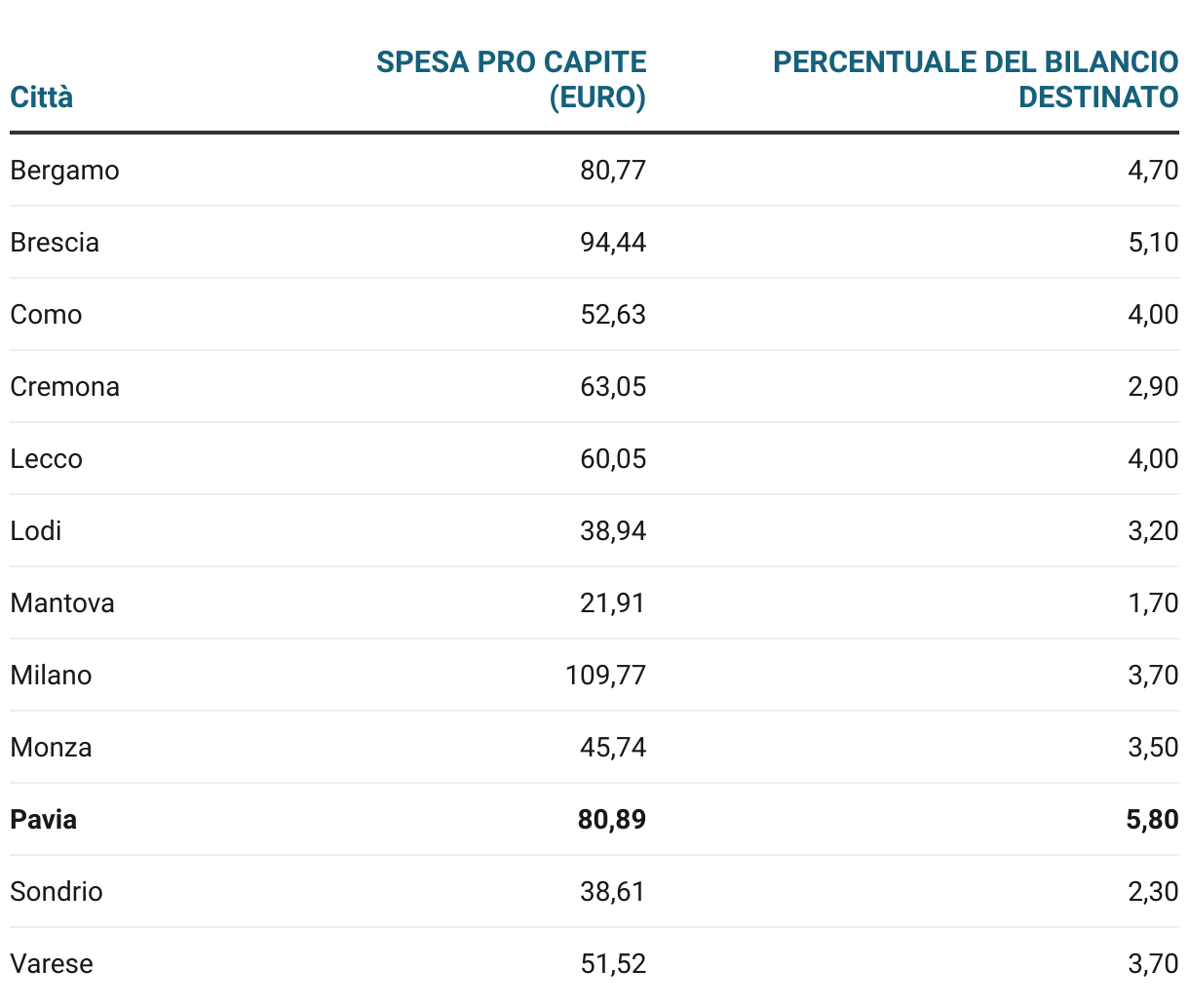Image resolution: width=1189 pixels, height=1008 pixels.
Task: Click the Como city name
Action: (46, 314)
